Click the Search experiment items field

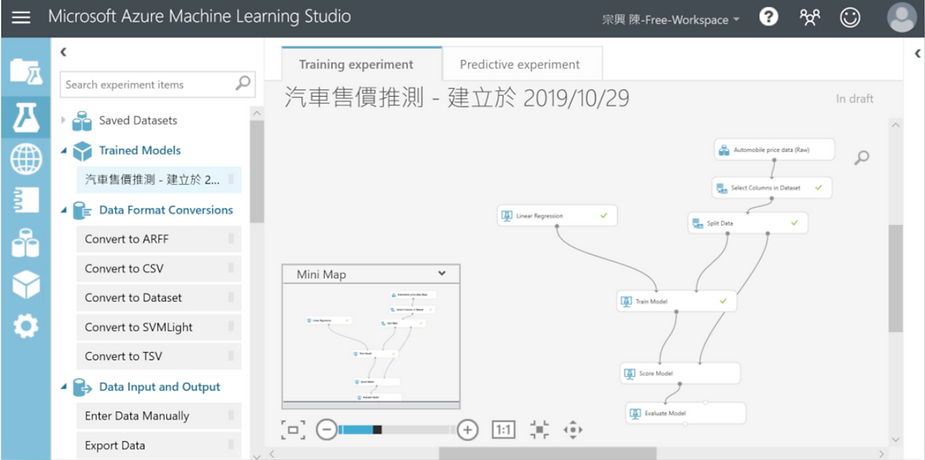(x=158, y=84)
